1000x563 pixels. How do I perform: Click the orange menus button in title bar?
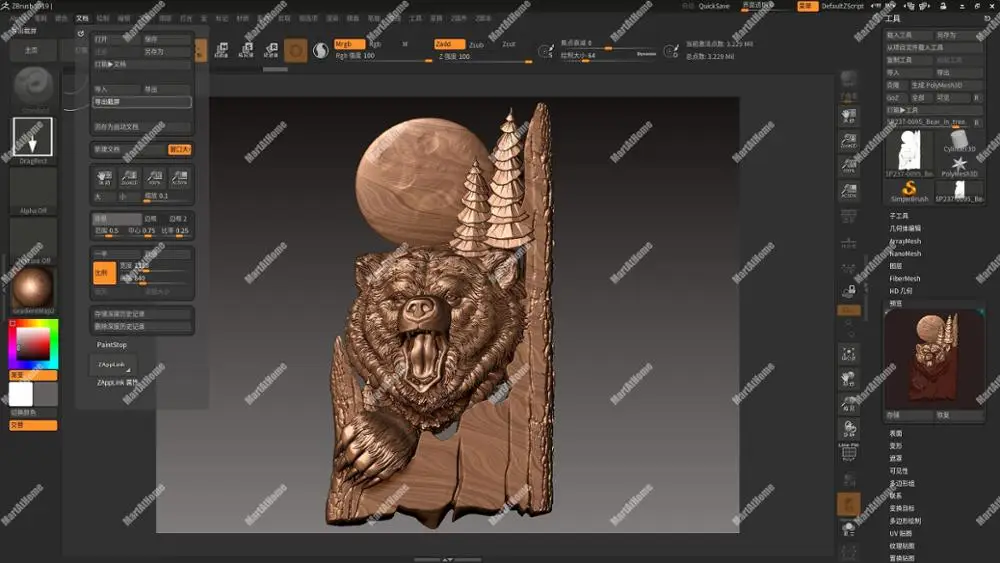coord(807,6)
